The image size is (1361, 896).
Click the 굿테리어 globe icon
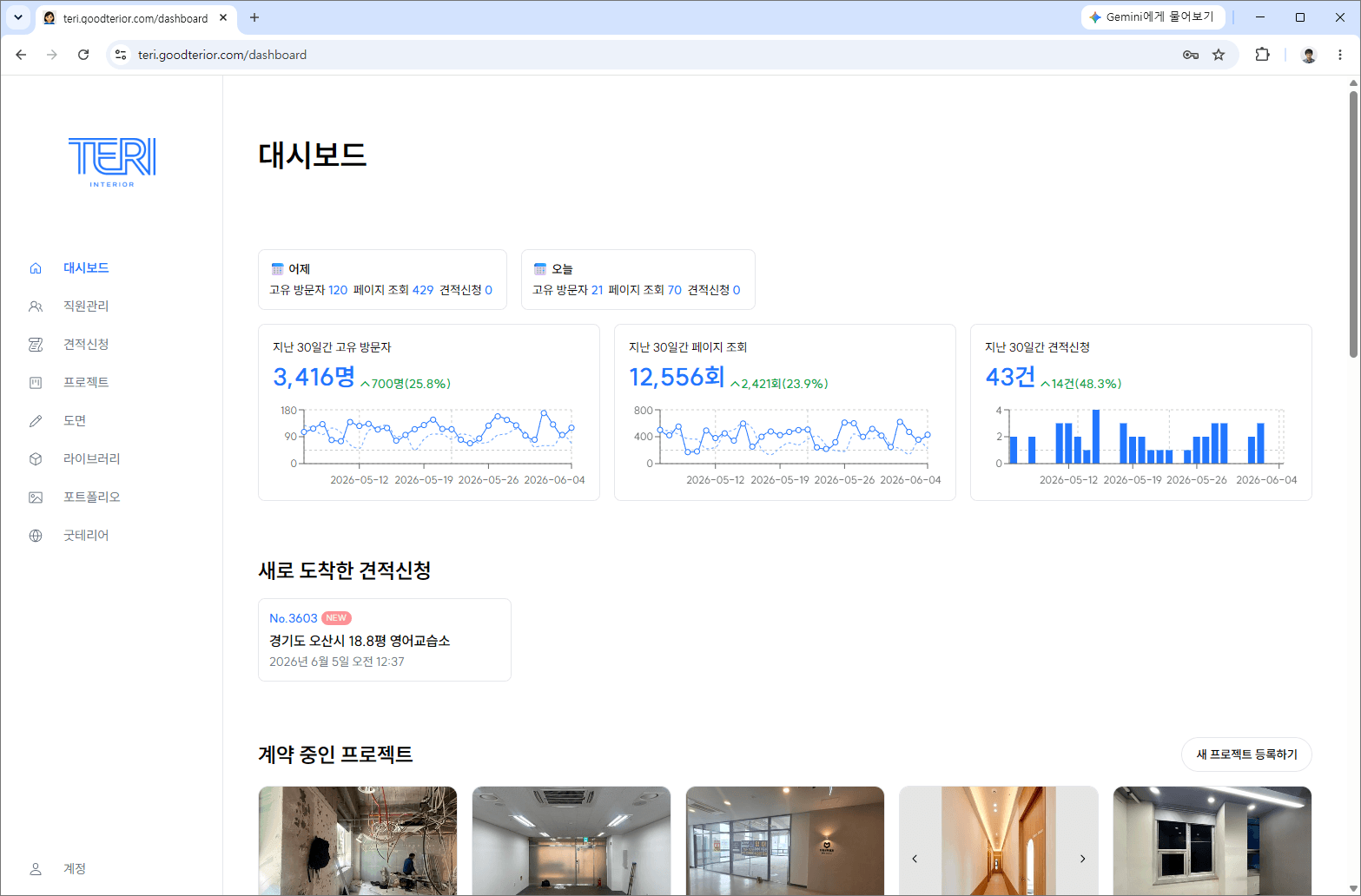click(36, 536)
